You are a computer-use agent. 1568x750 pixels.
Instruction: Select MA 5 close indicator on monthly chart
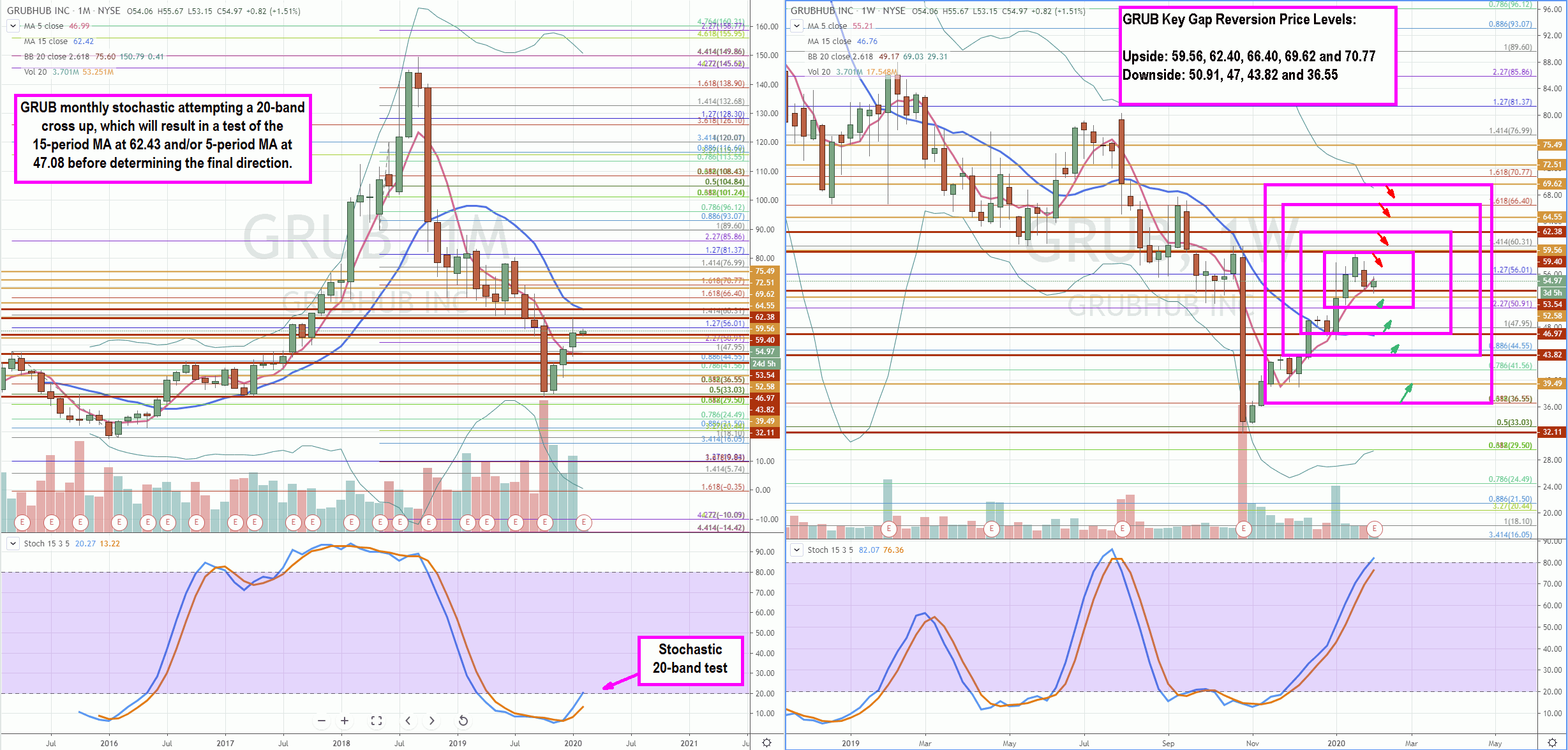click(x=43, y=26)
